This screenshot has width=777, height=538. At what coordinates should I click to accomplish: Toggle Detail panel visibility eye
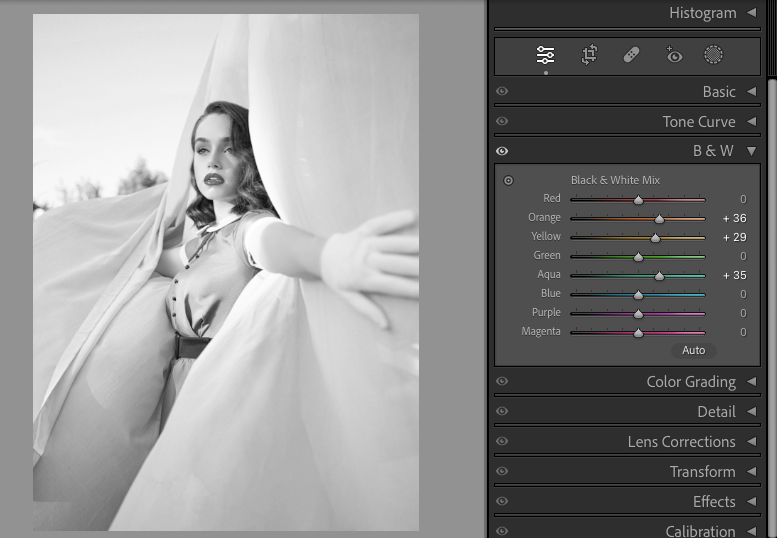click(502, 412)
